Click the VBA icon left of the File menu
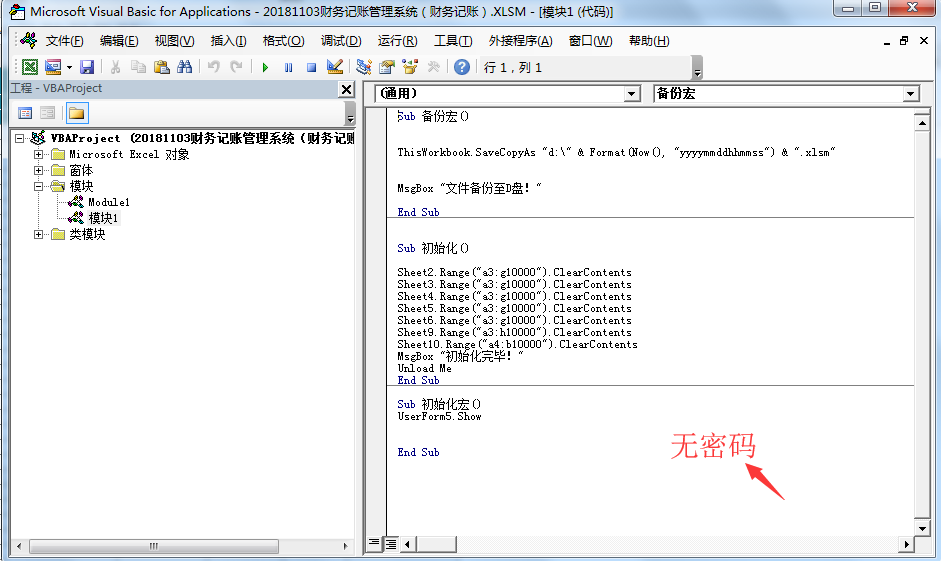Image resolution: width=941 pixels, height=561 pixels. pos(28,40)
